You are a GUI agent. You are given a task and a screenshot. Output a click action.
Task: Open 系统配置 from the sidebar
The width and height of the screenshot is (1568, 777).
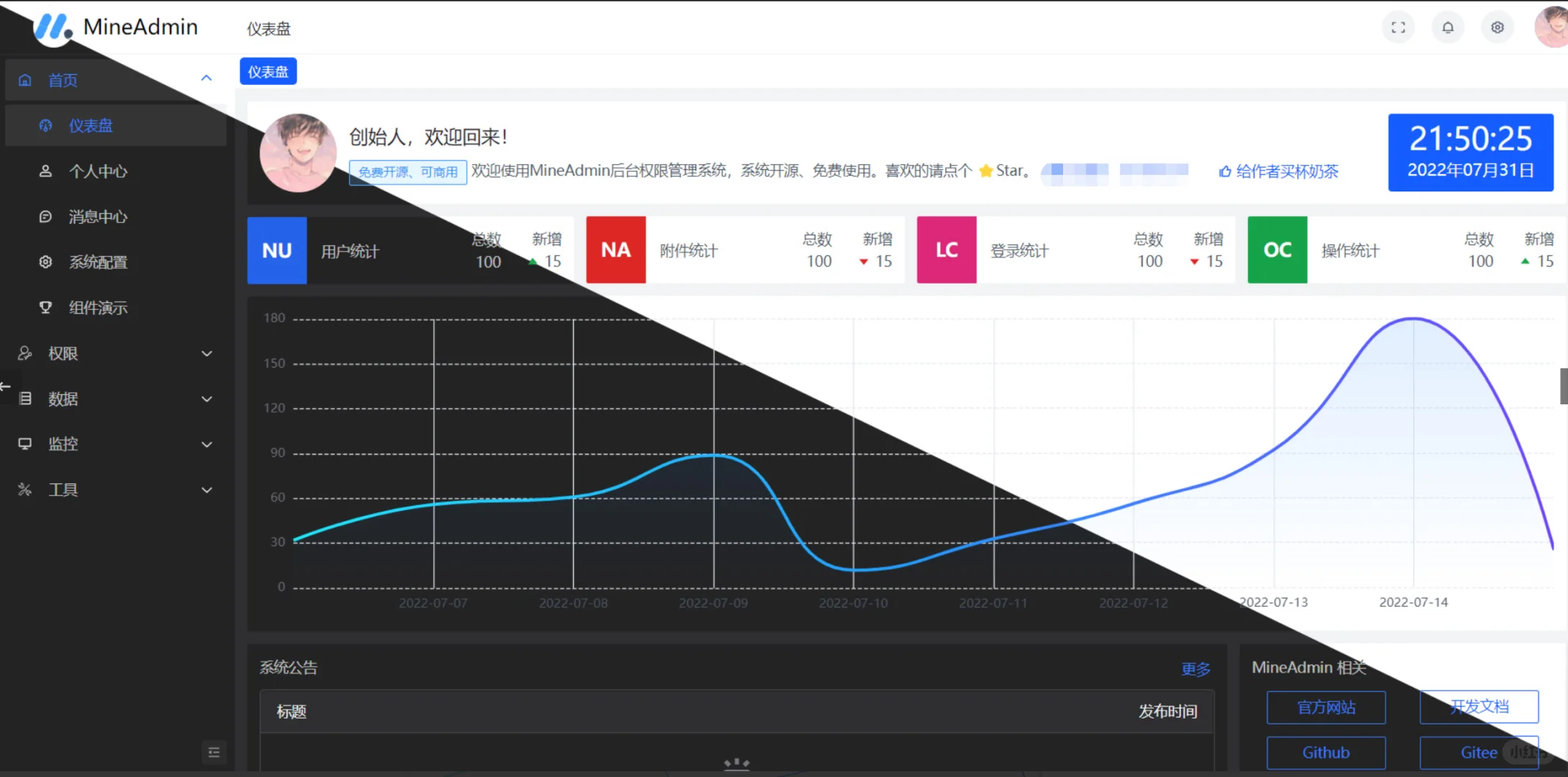point(99,262)
